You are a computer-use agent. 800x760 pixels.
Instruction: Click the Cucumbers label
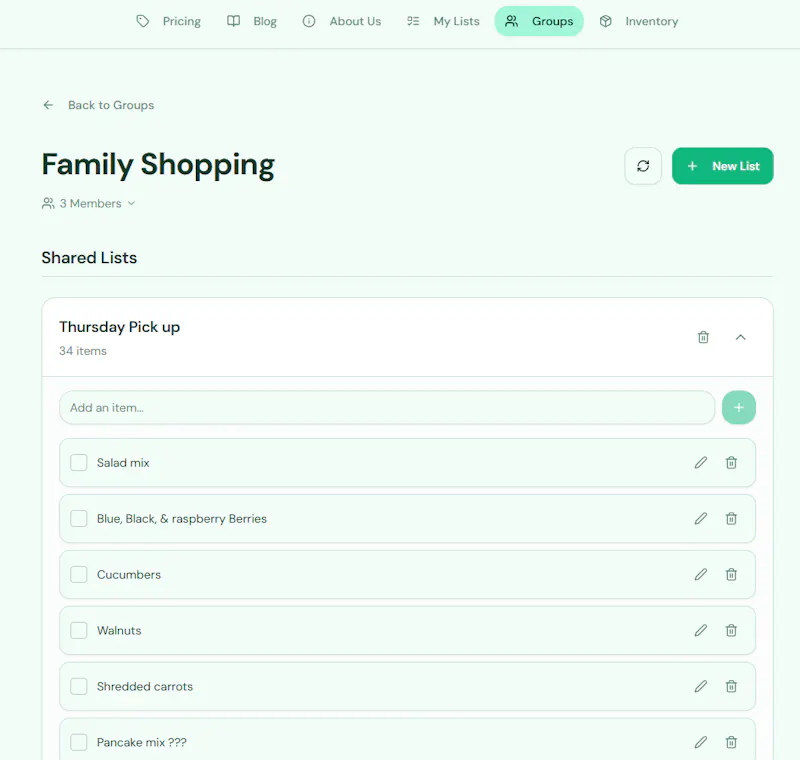point(129,574)
